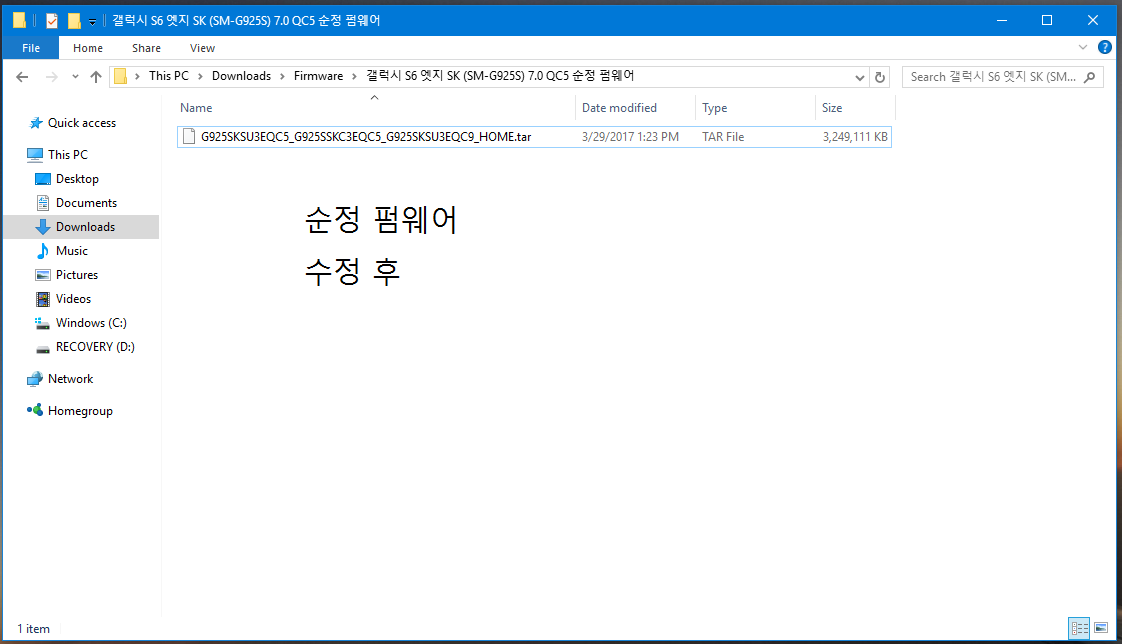Switch to the View tab
Viewport: 1122px width, 644px height.
(x=202, y=48)
